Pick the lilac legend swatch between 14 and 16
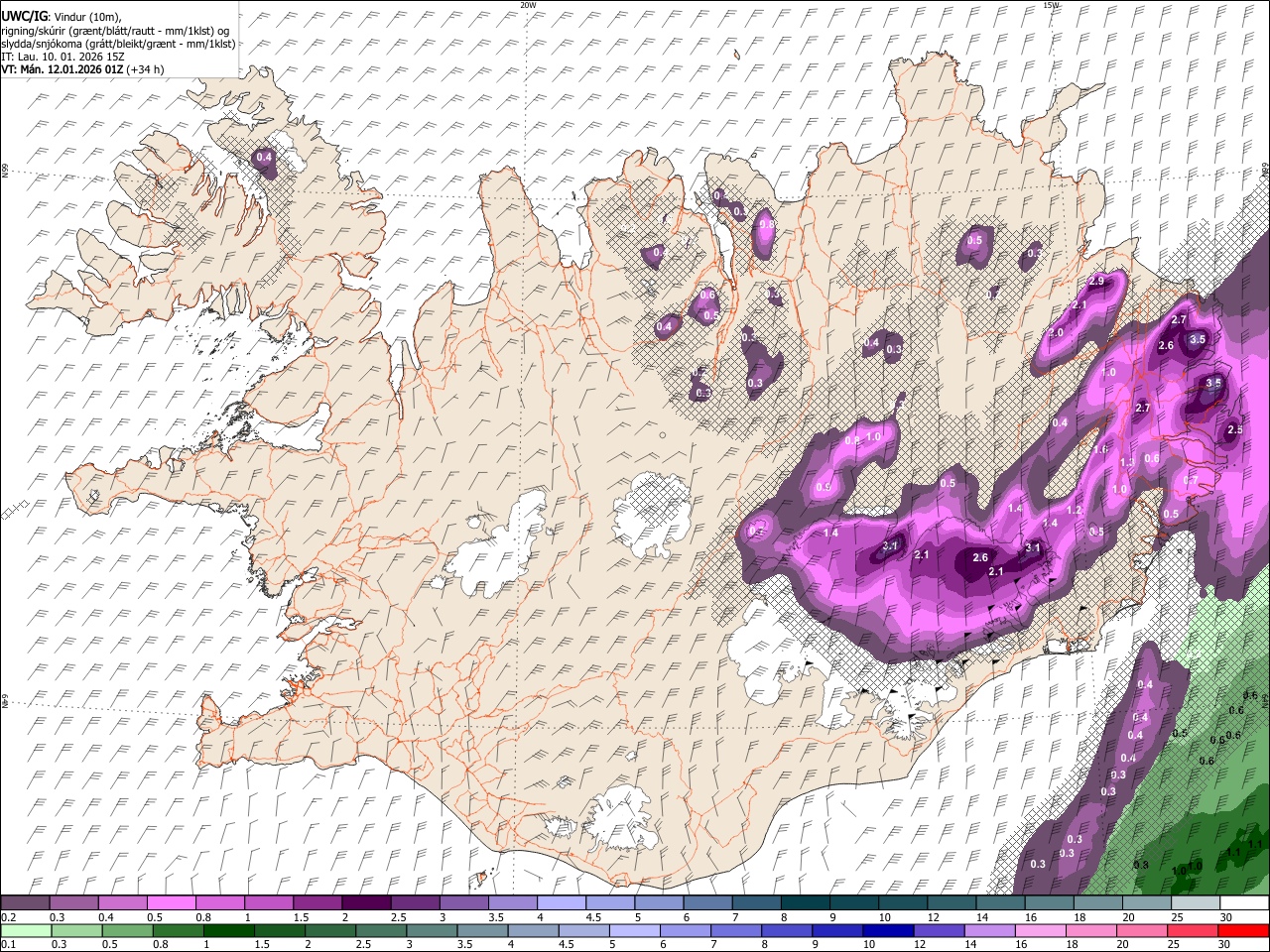 (990, 930)
